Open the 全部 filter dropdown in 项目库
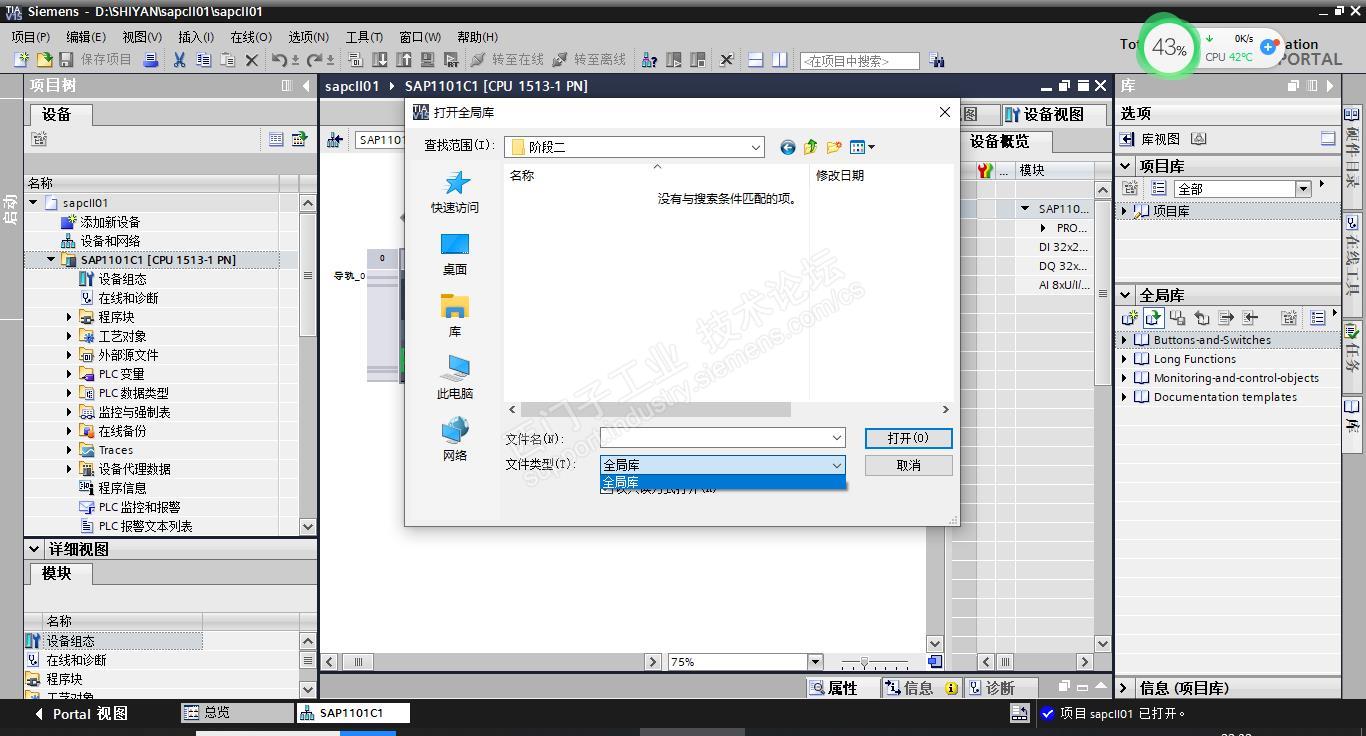This screenshot has width=1366, height=736. (x=1303, y=189)
